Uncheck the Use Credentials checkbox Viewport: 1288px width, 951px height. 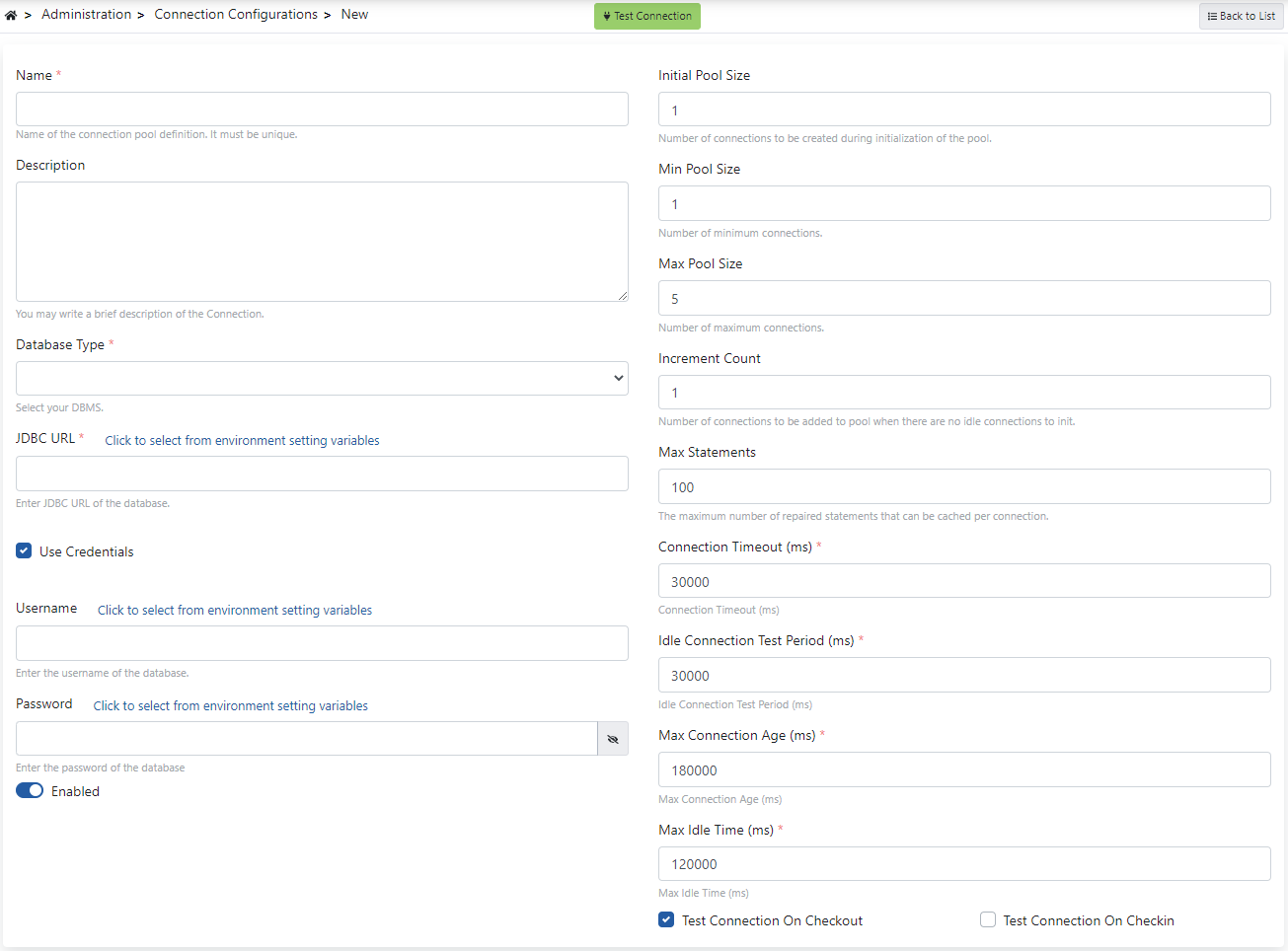pos(24,551)
